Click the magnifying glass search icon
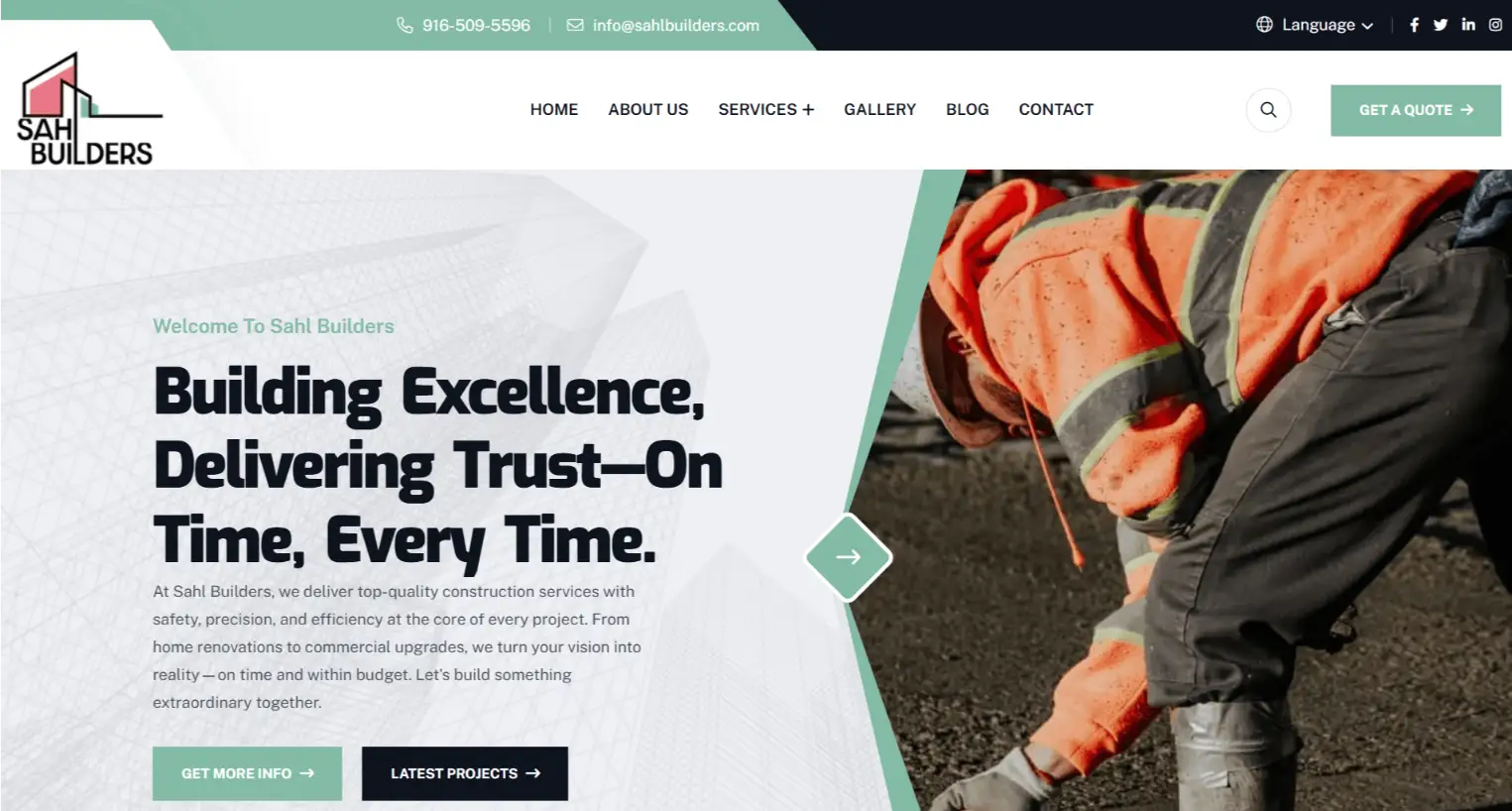1512x811 pixels. click(1268, 110)
